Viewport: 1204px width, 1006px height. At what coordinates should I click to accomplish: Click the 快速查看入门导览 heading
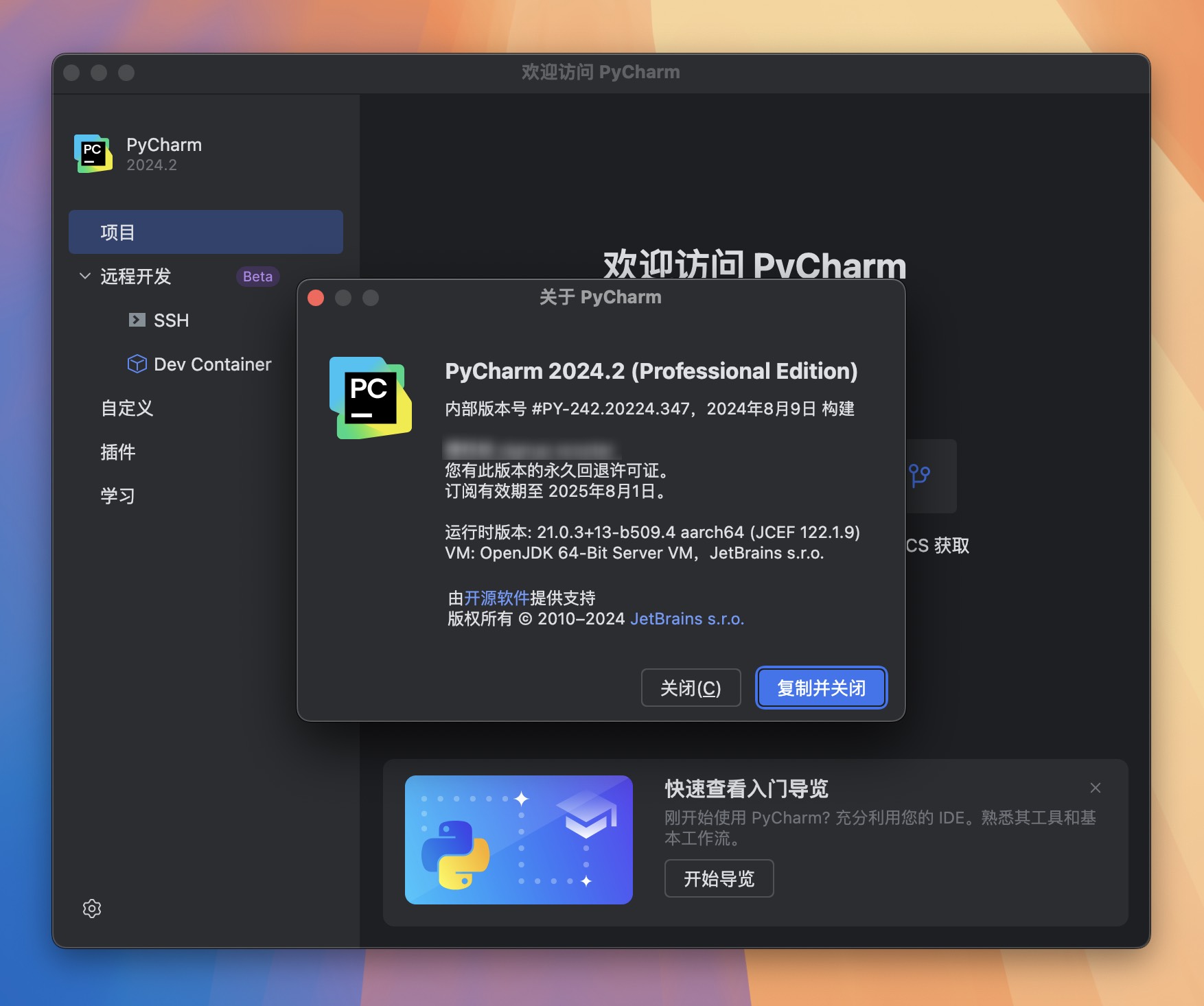(746, 788)
